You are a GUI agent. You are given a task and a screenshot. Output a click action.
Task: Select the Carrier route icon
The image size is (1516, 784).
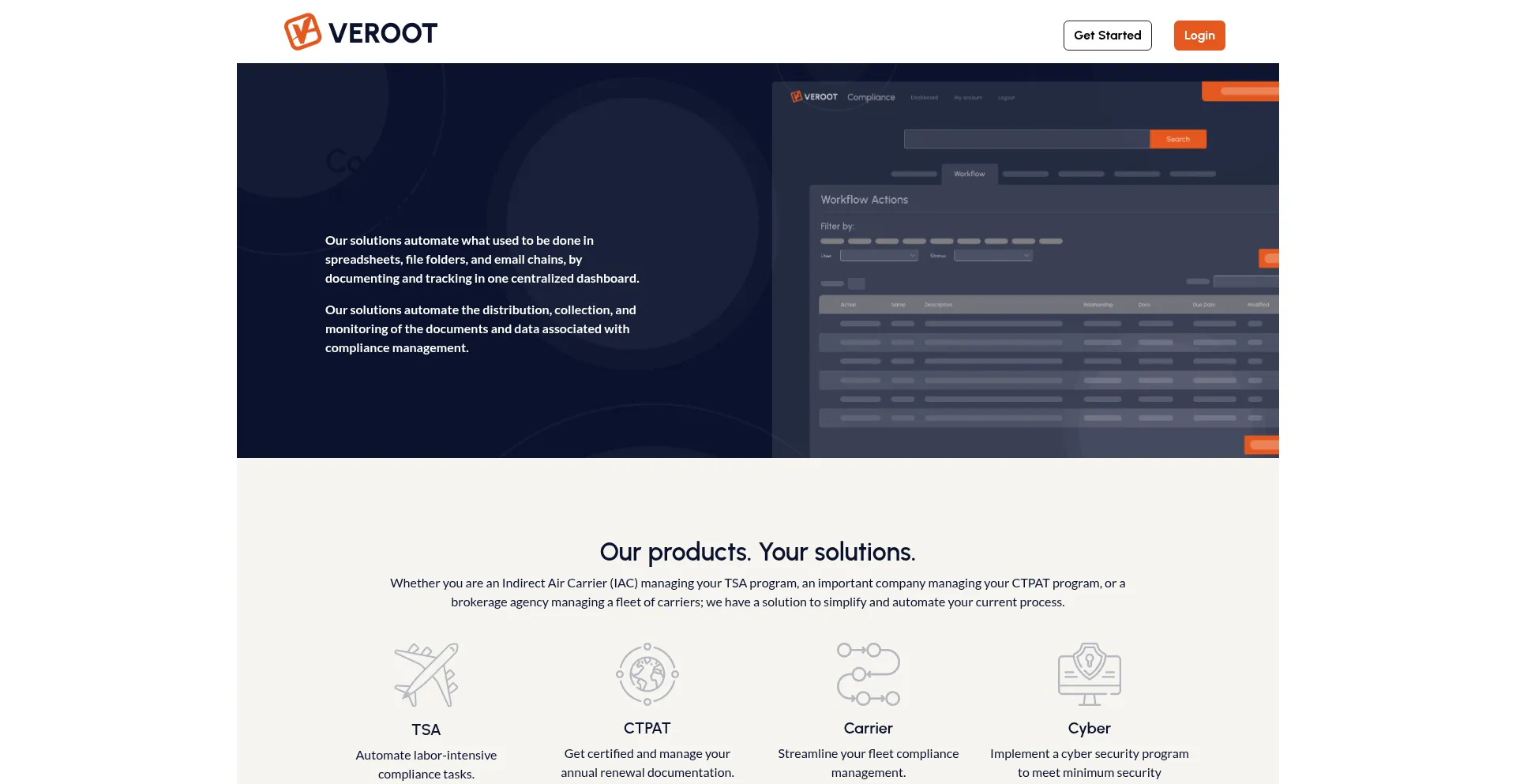(869, 674)
